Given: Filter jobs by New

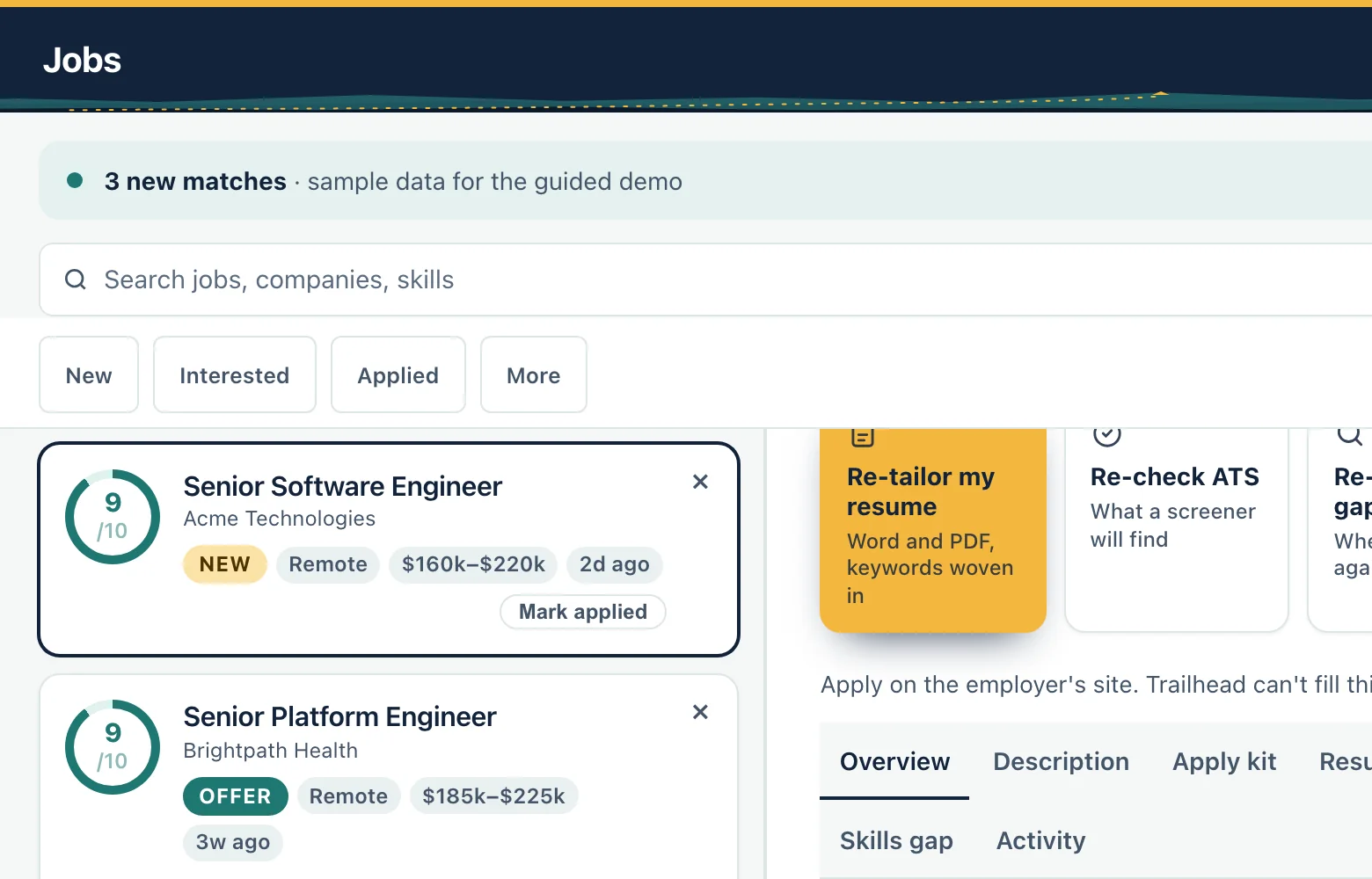Looking at the screenshot, I should [x=89, y=374].
